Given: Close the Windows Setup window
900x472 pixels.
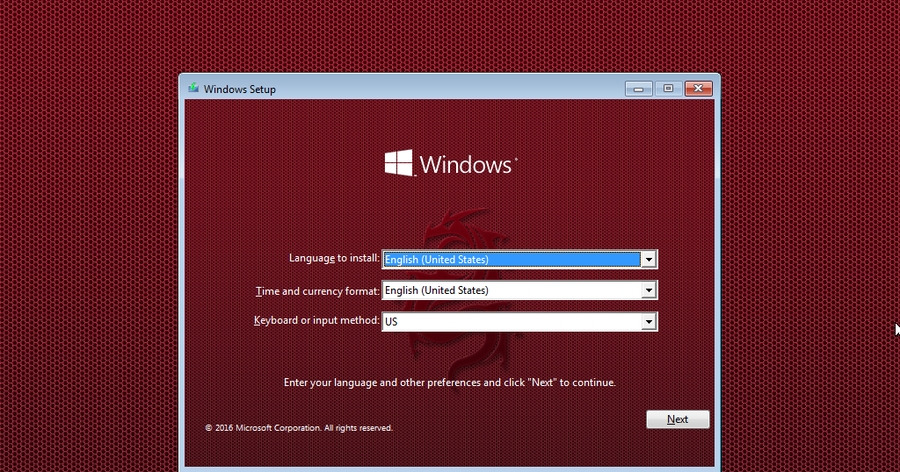Looking at the screenshot, I should pos(698,88).
